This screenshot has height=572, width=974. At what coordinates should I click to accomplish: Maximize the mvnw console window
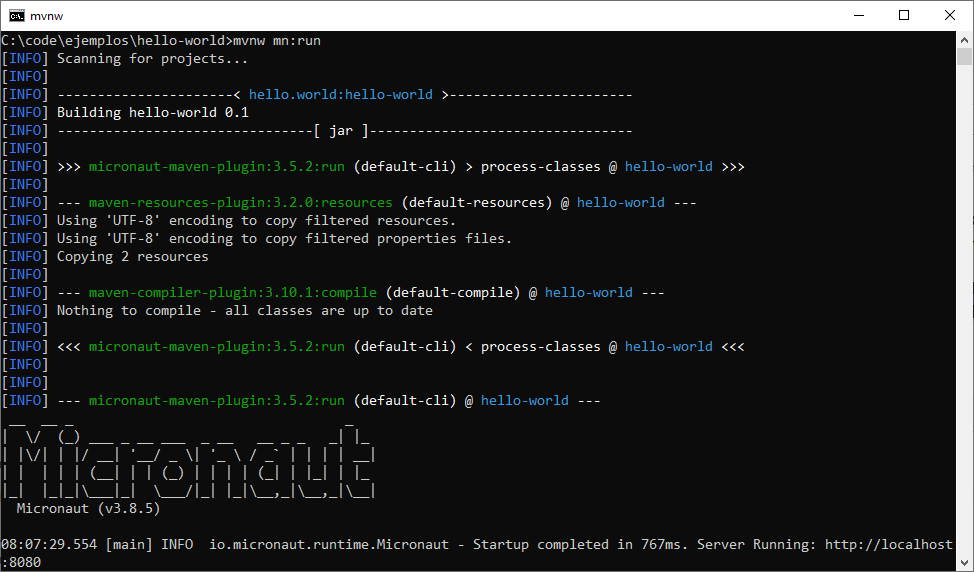pyautogui.click(x=904, y=16)
